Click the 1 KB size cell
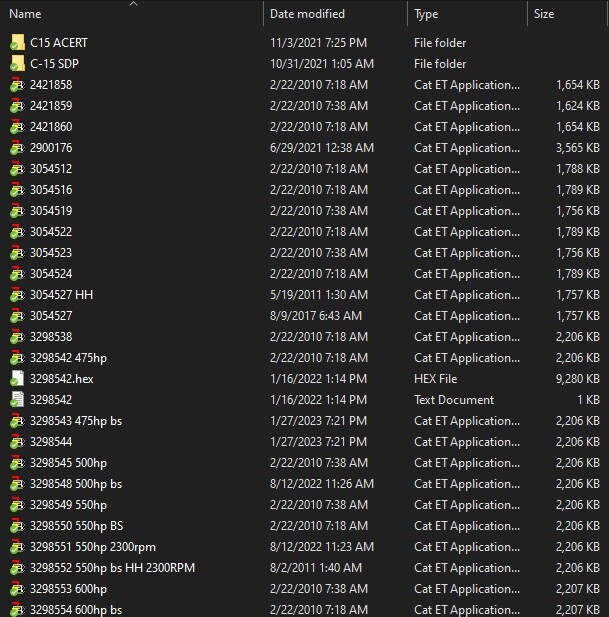Image resolution: width=609 pixels, height=617 pixels. (x=589, y=400)
